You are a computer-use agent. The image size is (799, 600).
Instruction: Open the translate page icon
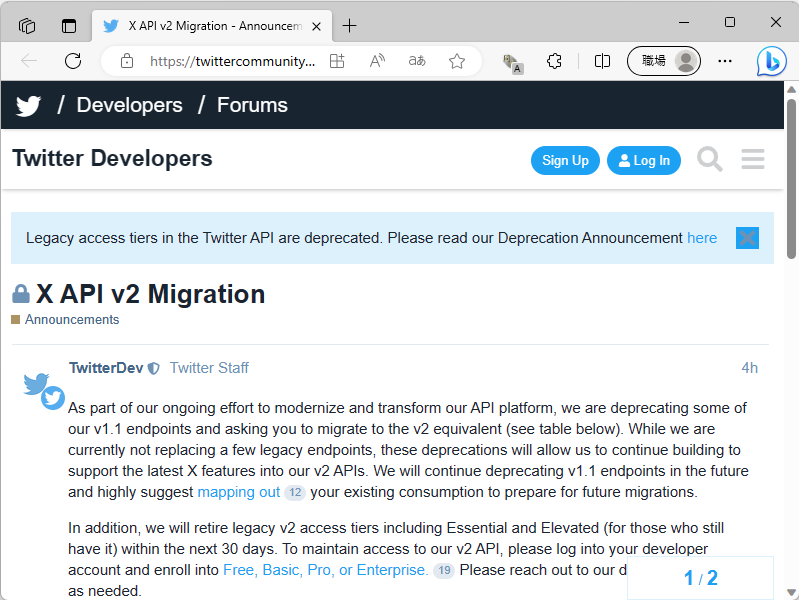pos(417,61)
